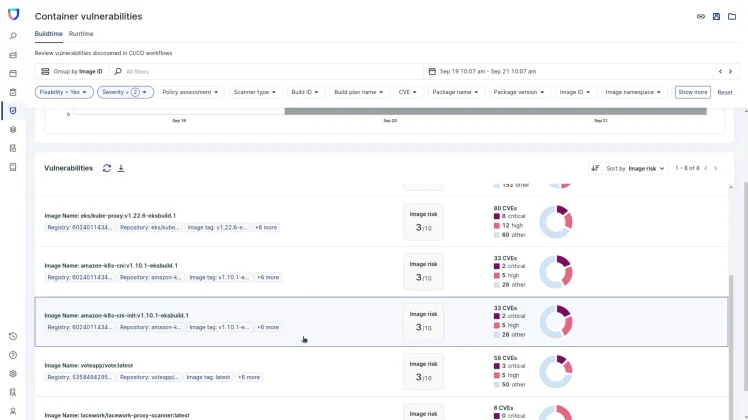The height and width of the screenshot is (420, 748).
Task: Expand the CVE filter dropdown
Action: (x=408, y=92)
